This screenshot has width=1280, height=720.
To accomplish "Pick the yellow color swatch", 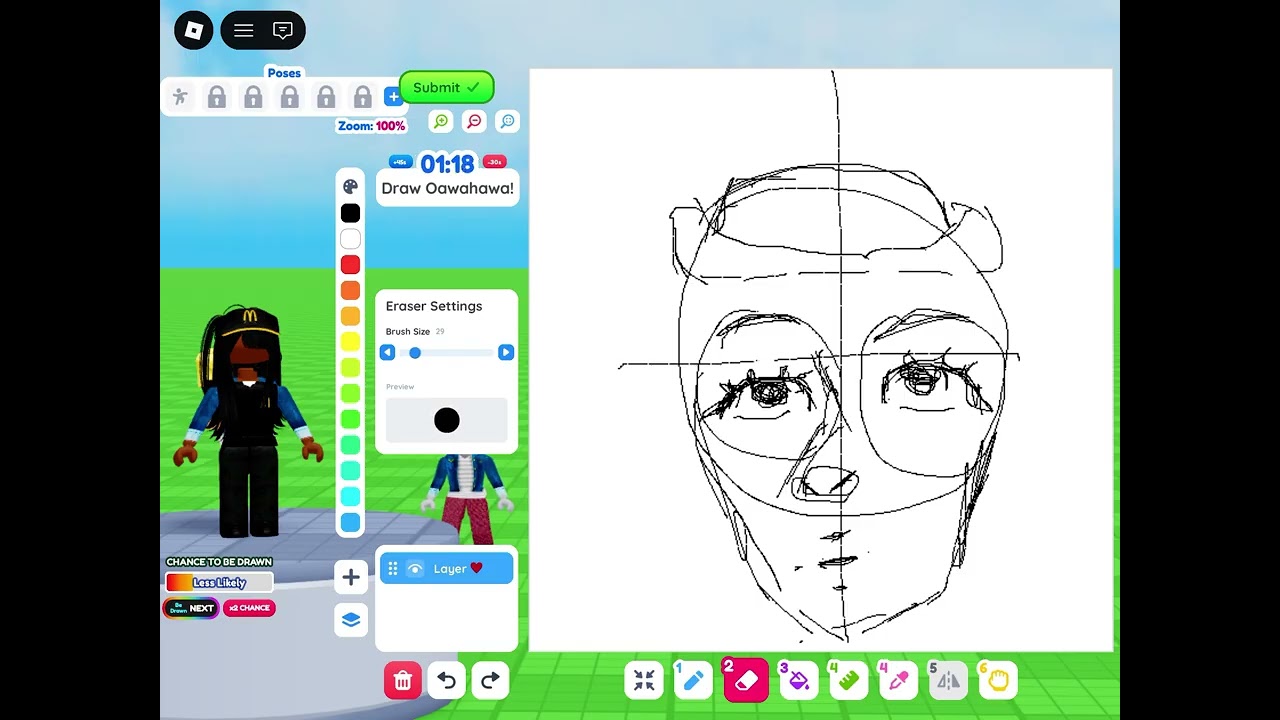I will [350, 342].
